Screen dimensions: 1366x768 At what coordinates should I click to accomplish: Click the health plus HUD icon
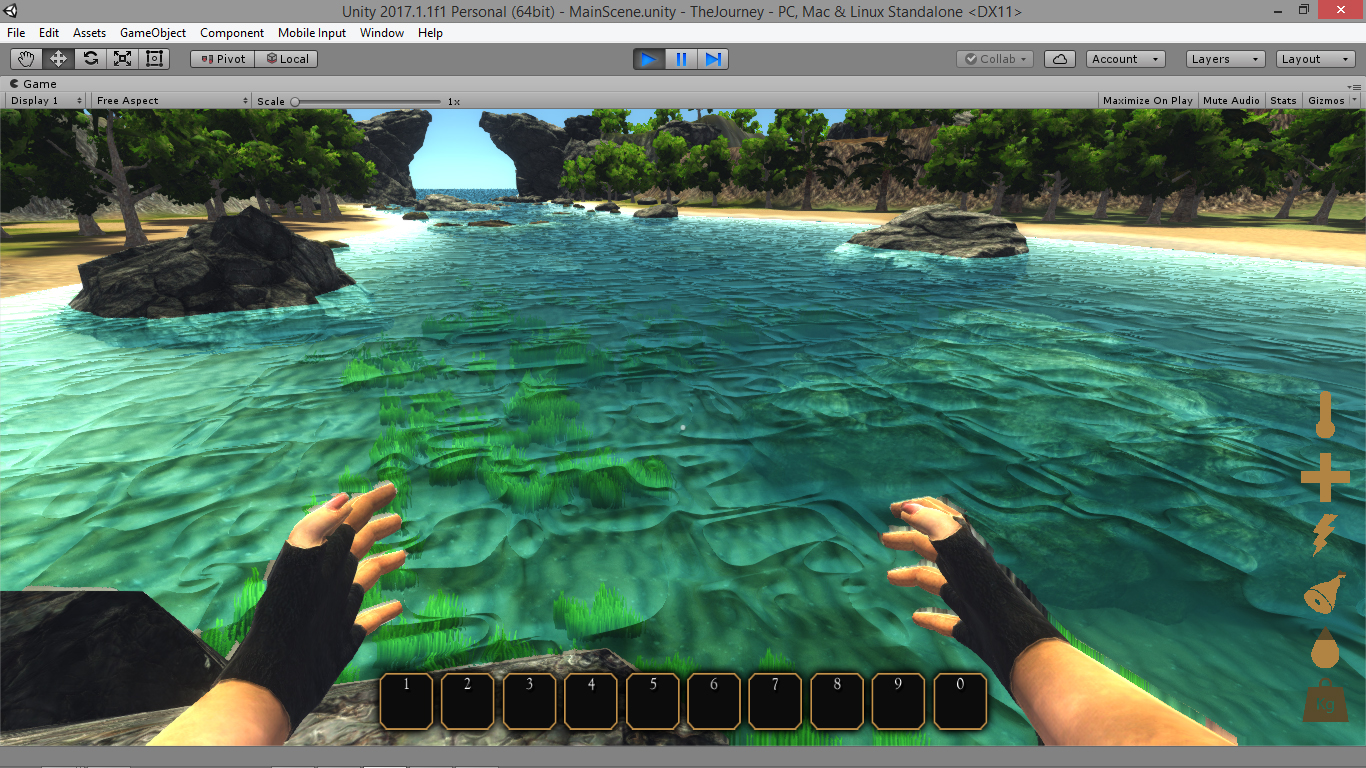[1325, 477]
